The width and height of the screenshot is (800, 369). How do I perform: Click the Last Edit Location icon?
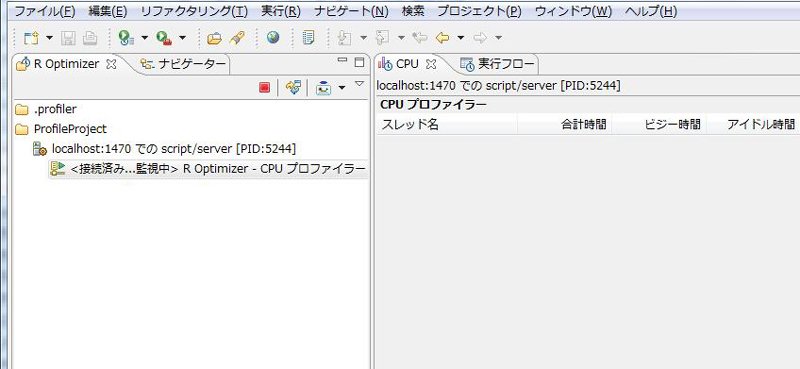(419, 37)
